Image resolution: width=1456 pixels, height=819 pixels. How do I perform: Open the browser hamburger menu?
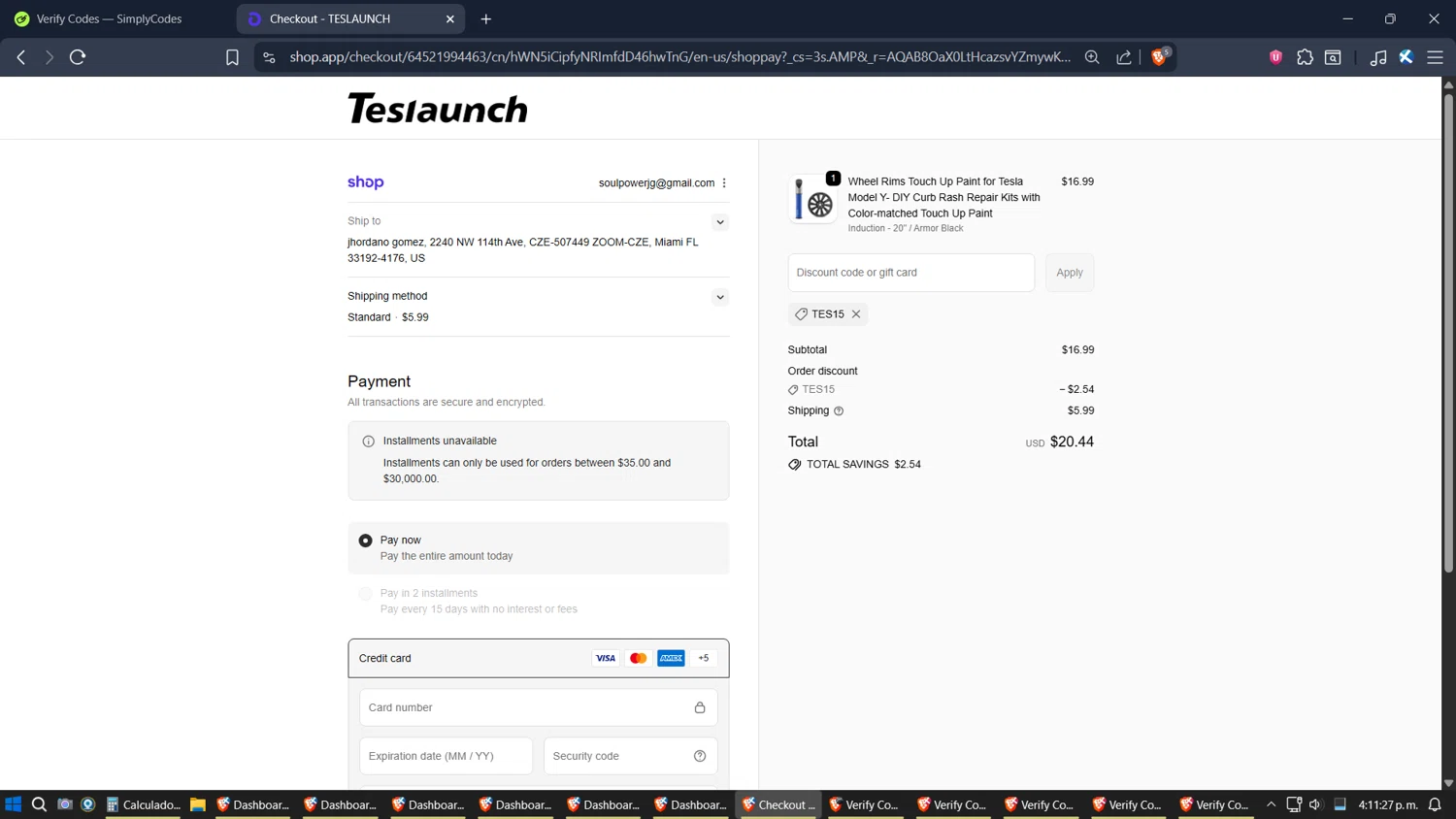click(x=1435, y=57)
